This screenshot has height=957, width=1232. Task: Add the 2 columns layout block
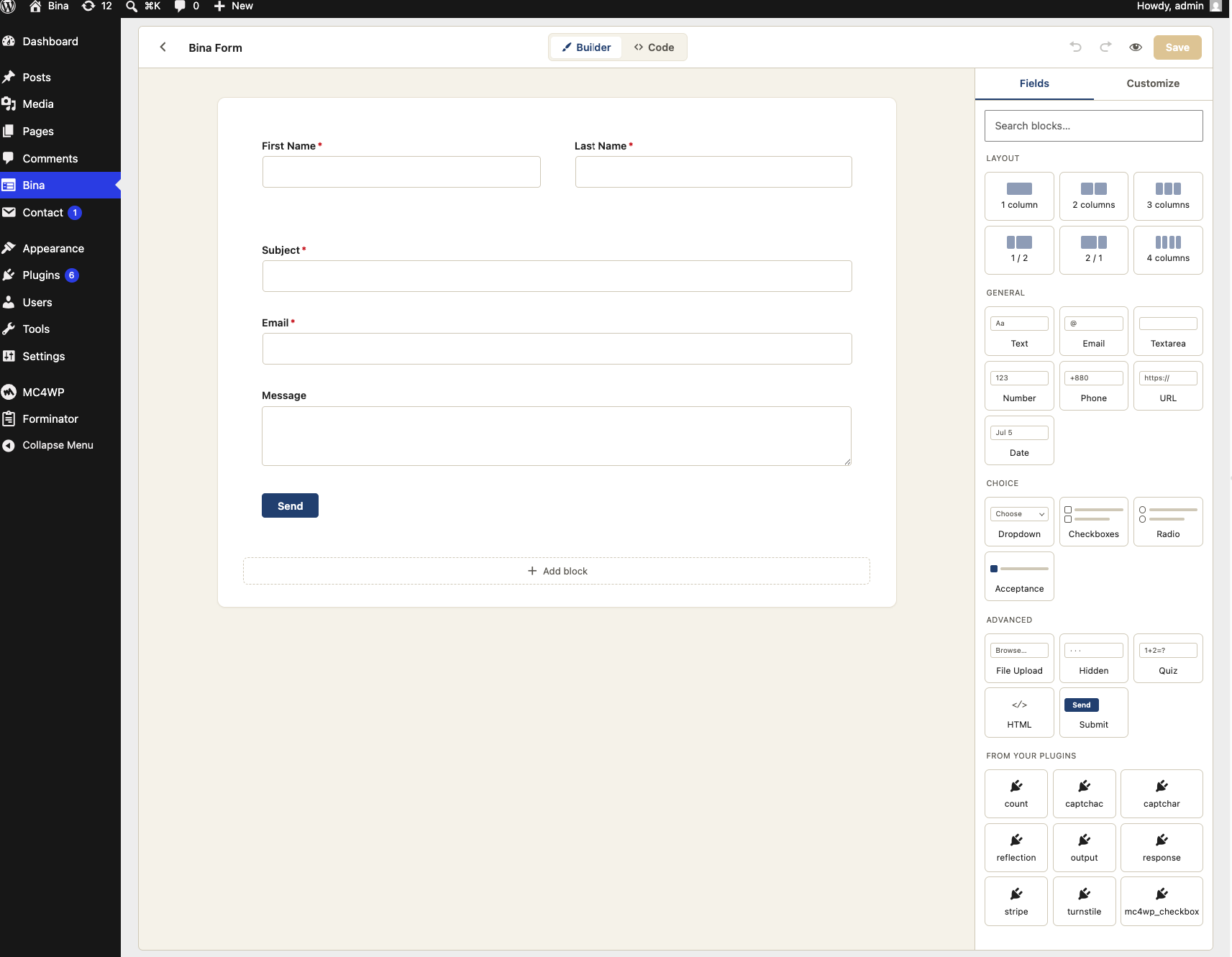(1093, 196)
